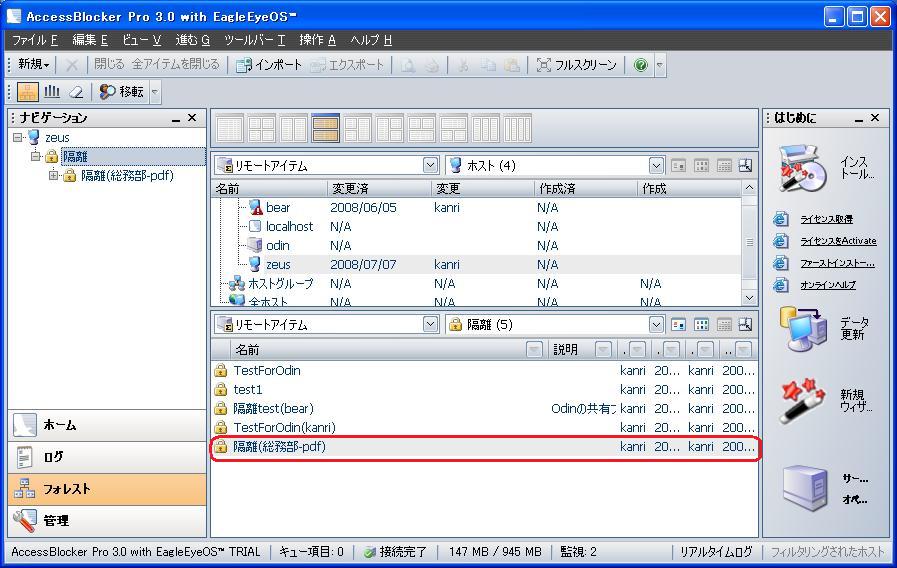Open the lower リモートアイテム dropdown

[x=431, y=324]
